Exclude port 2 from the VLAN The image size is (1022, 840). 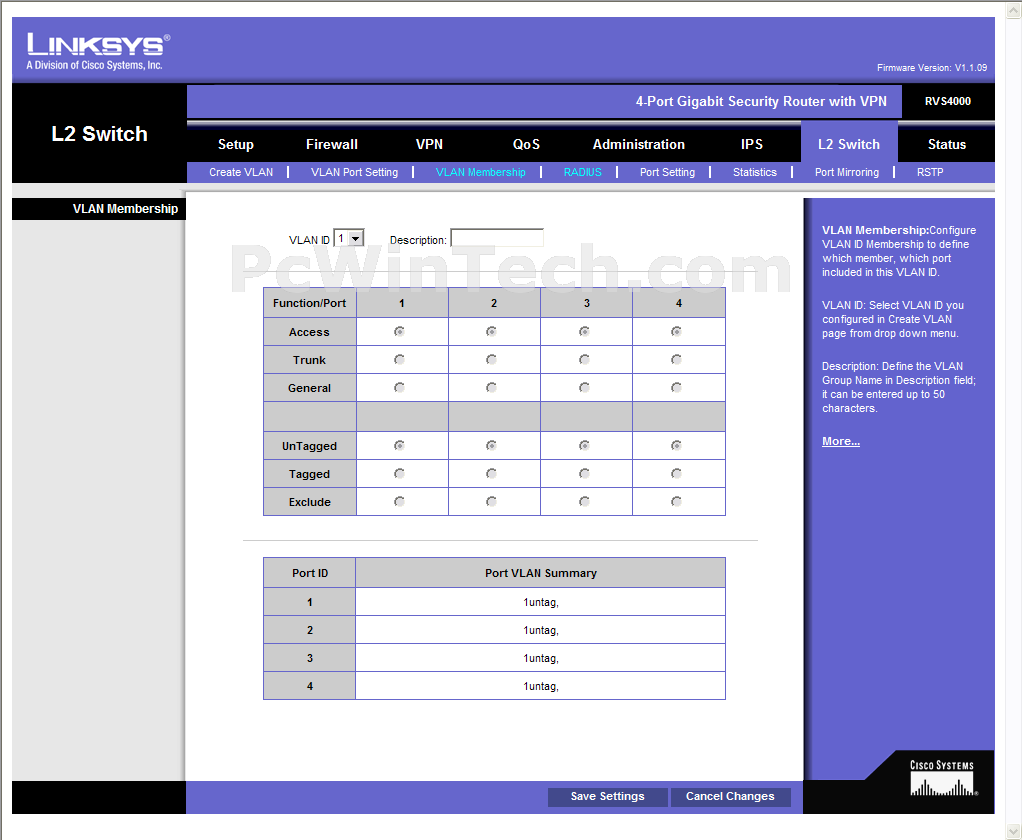click(491, 502)
